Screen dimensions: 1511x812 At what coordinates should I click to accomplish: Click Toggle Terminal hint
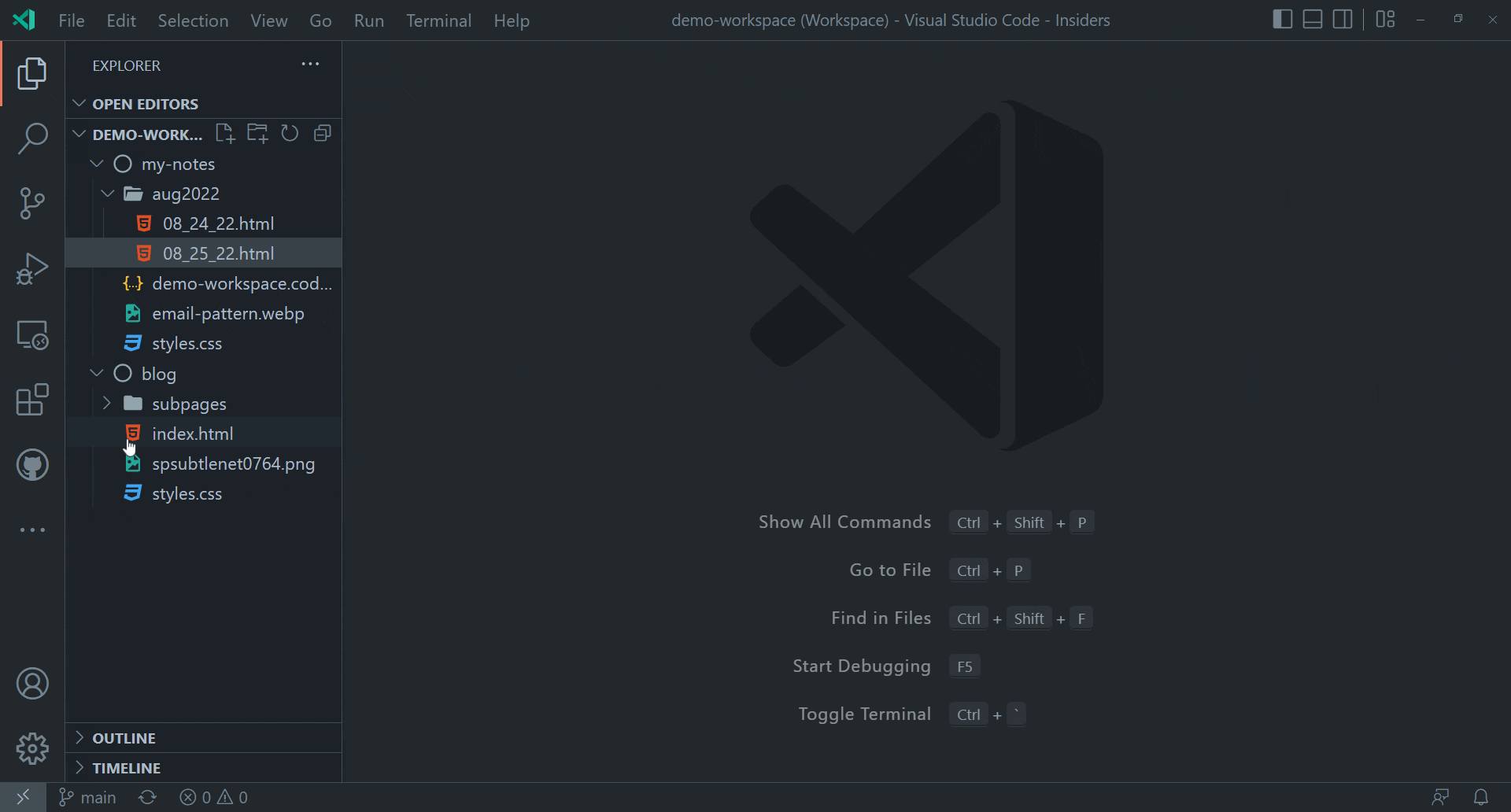pyautogui.click(x=864, y=714)
